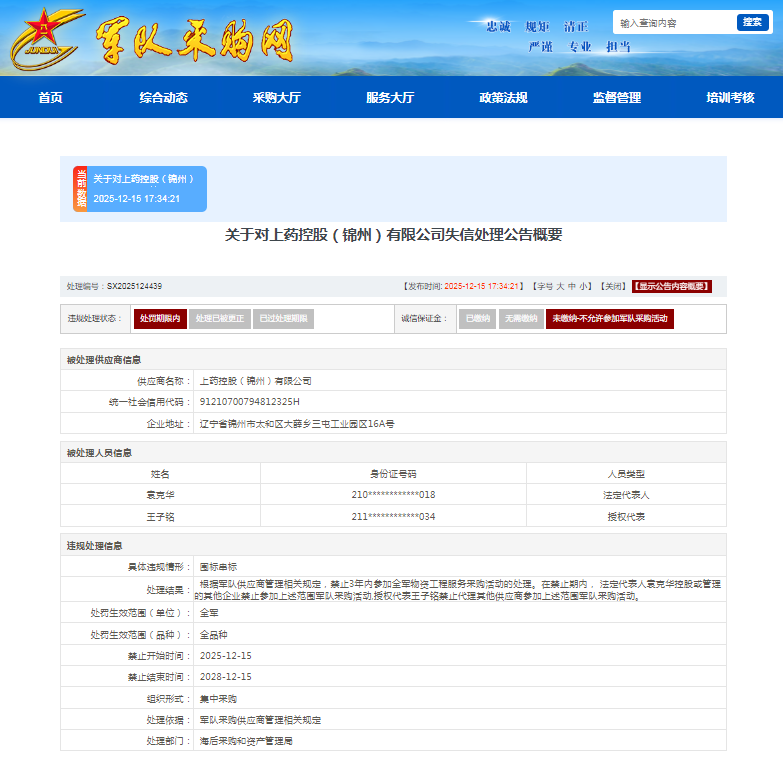783x758 pixels.
Task: Click the 处罚期限内 status button
Action: tap(160, 319)
